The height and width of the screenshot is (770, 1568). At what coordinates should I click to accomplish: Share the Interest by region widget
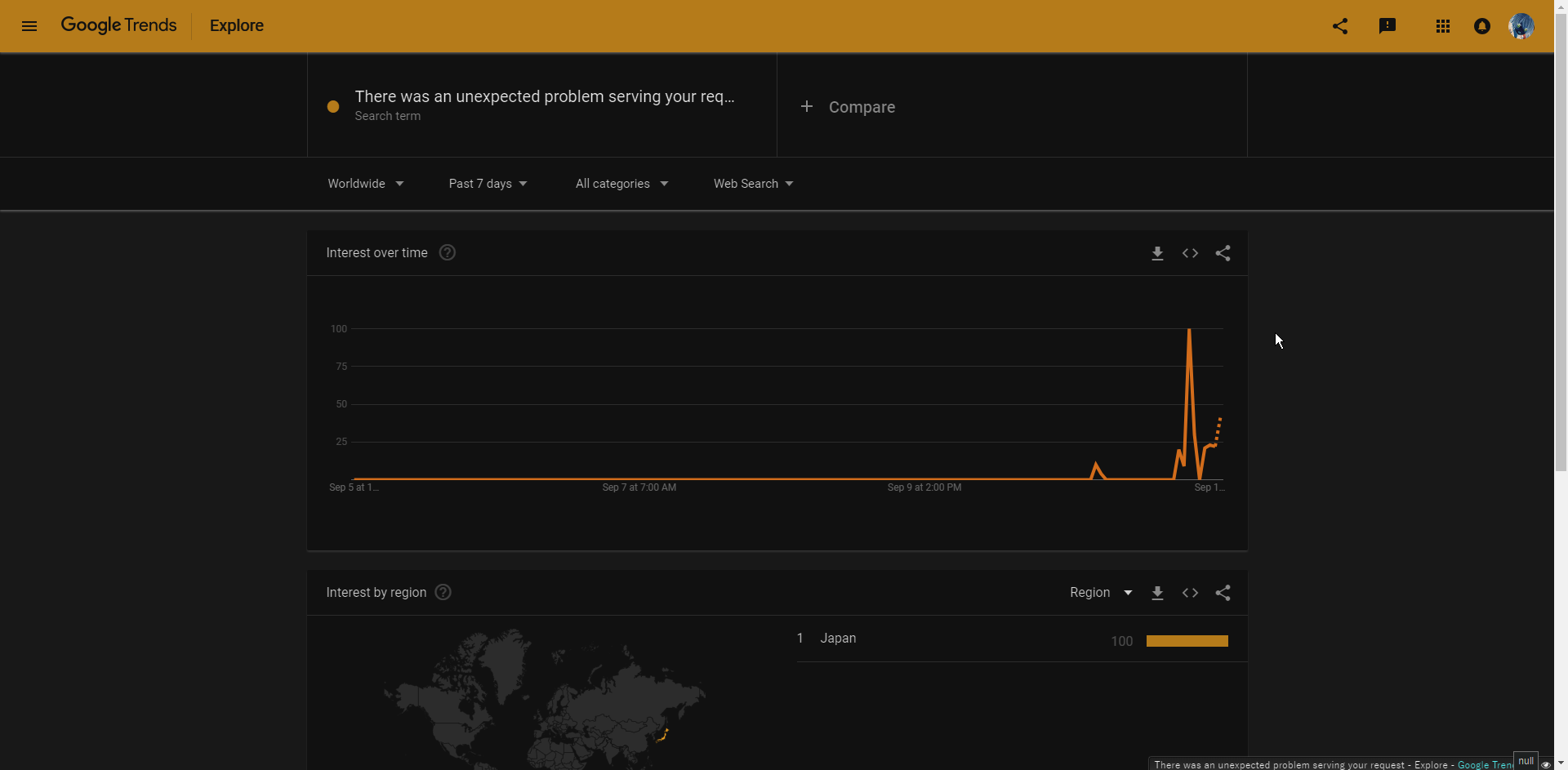[1223, 593]
